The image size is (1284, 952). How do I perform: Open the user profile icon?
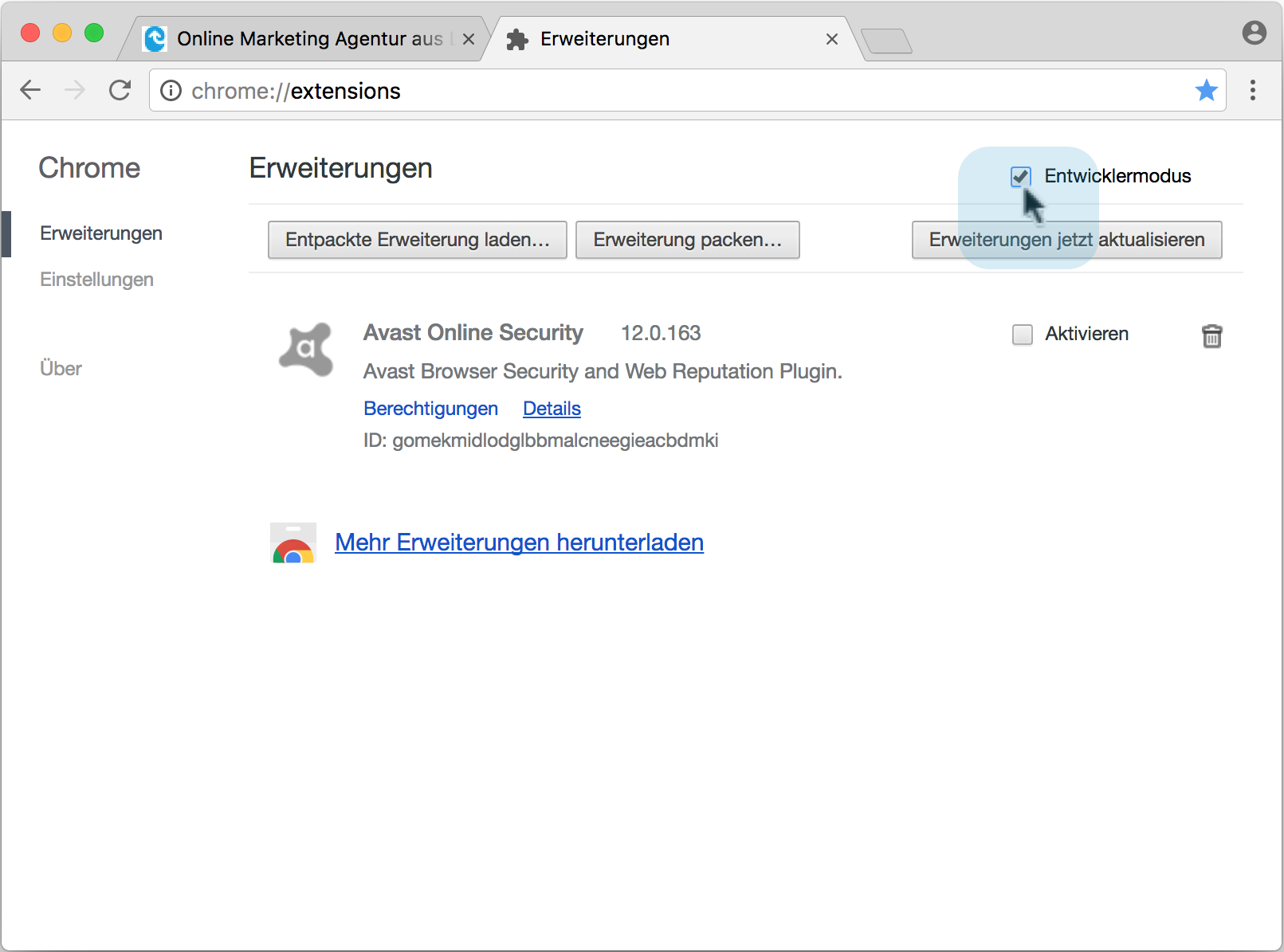click(x=1254, y=33)
